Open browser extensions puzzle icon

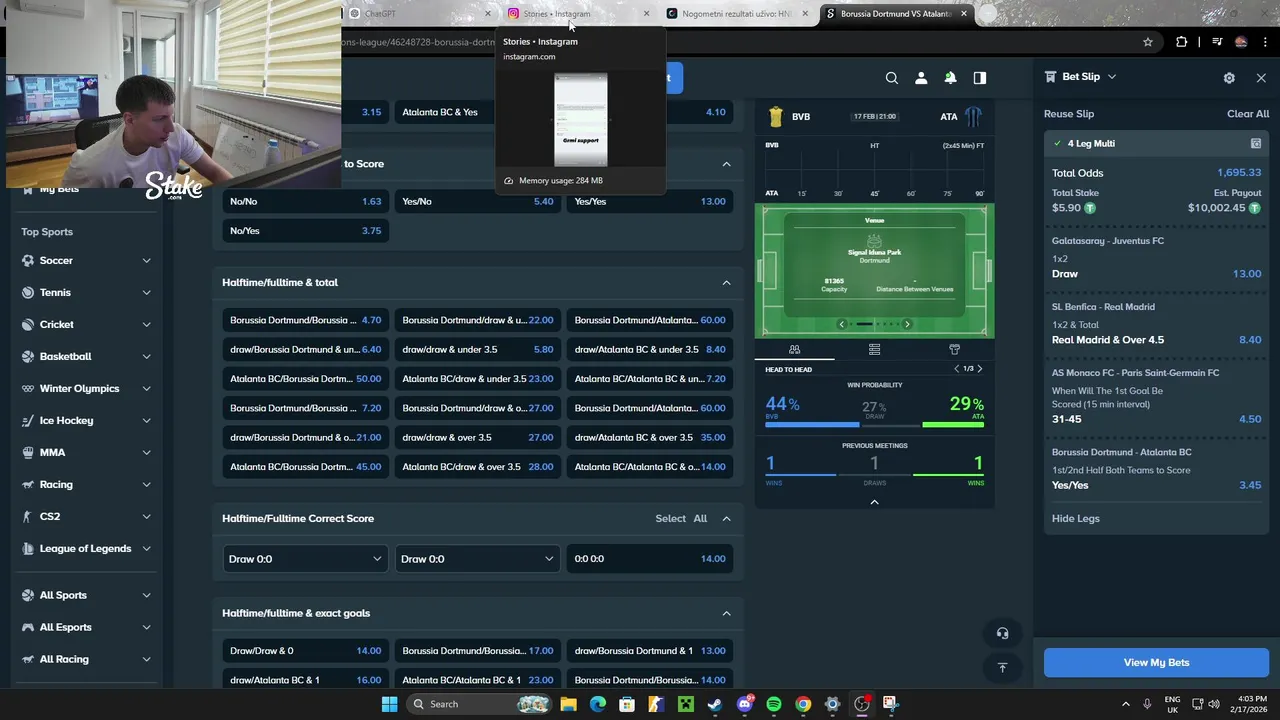coord(1182,42)
